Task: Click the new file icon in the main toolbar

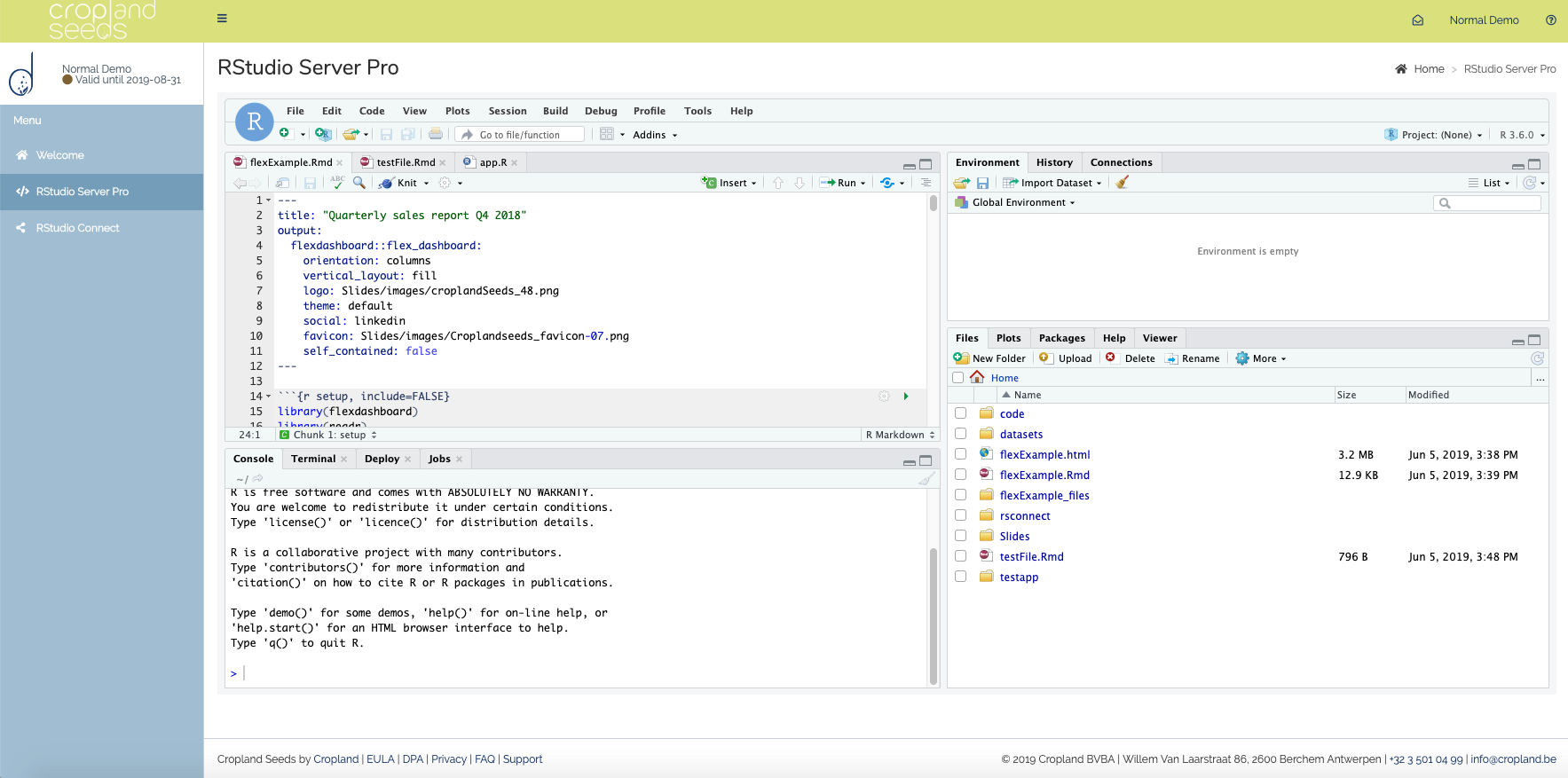Action: 285,134
